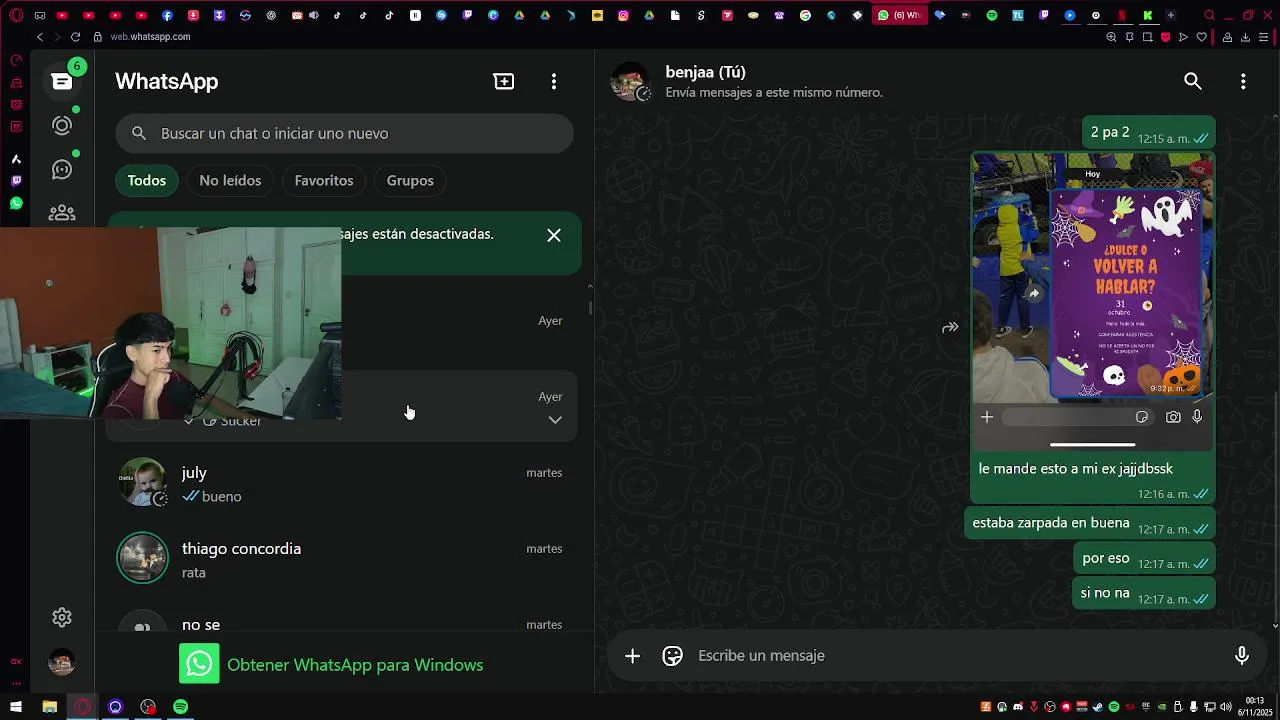Open the Halloween invitation image
Viewport: 1280px width, 720px height.
(1093, 301)
